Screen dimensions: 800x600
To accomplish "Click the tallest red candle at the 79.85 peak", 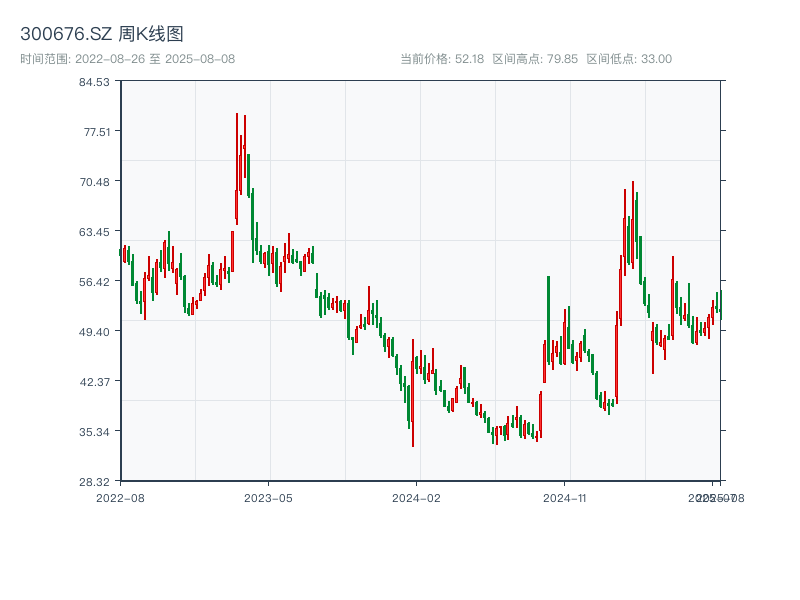I will coord(237,169).
